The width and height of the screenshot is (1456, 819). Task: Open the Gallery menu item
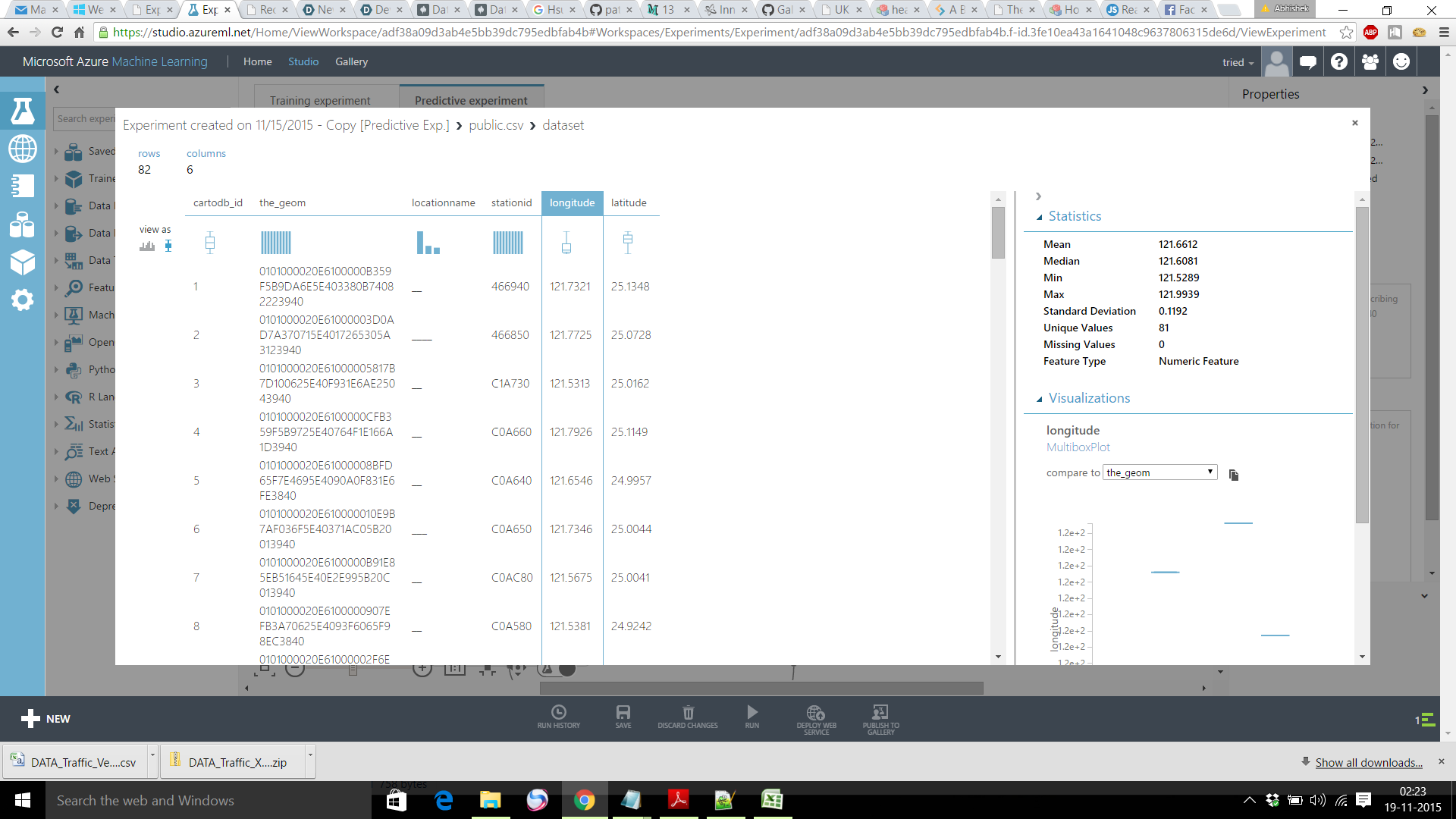(351, 61)
